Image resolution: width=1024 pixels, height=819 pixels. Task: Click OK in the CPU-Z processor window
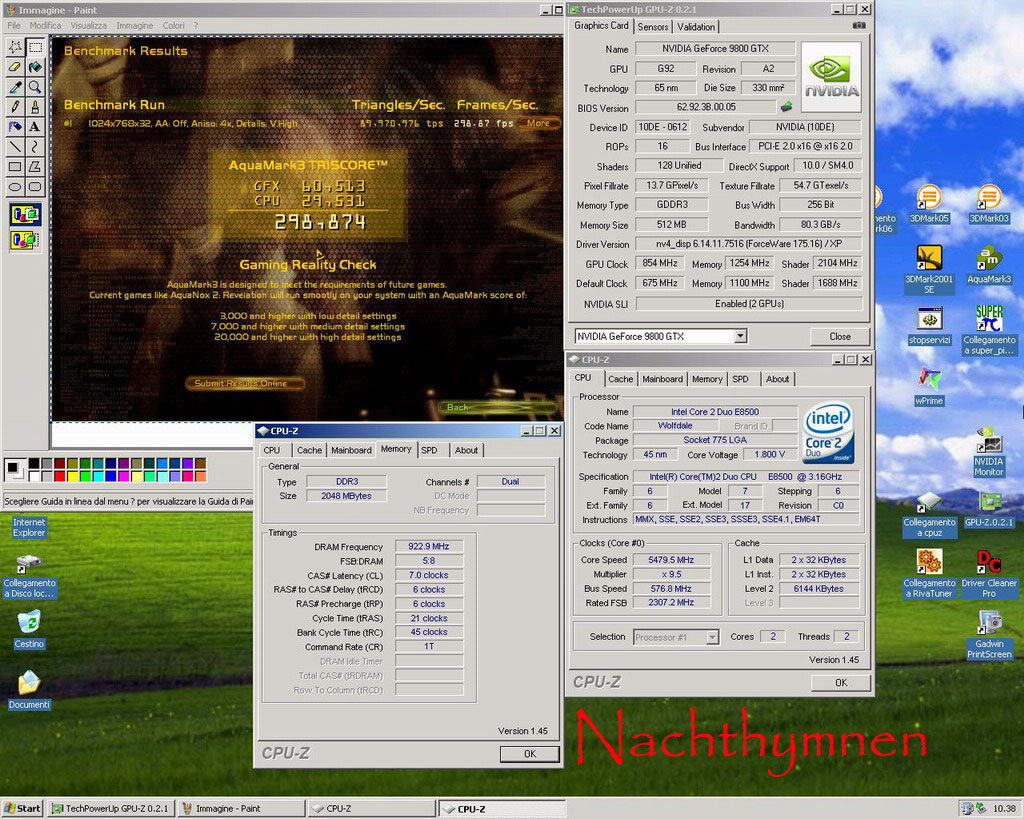[x=840, y=682]
